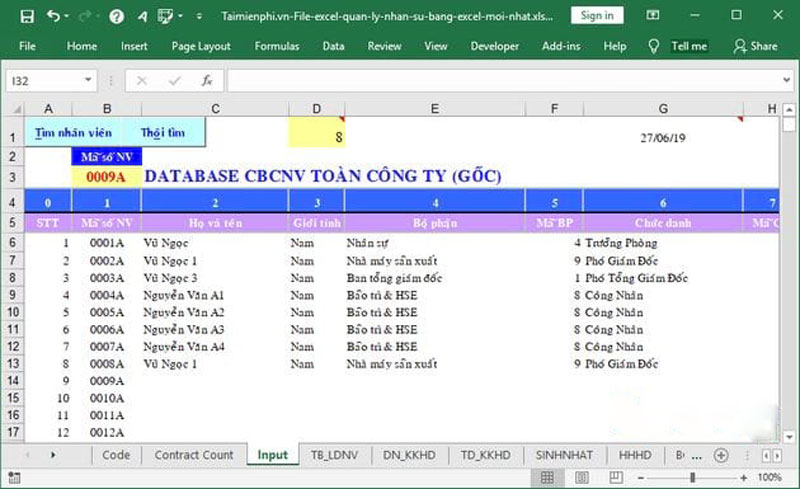800x489 pixels.
Task: Click the Tell me lightbulb icon
Action: pos(654,46)
